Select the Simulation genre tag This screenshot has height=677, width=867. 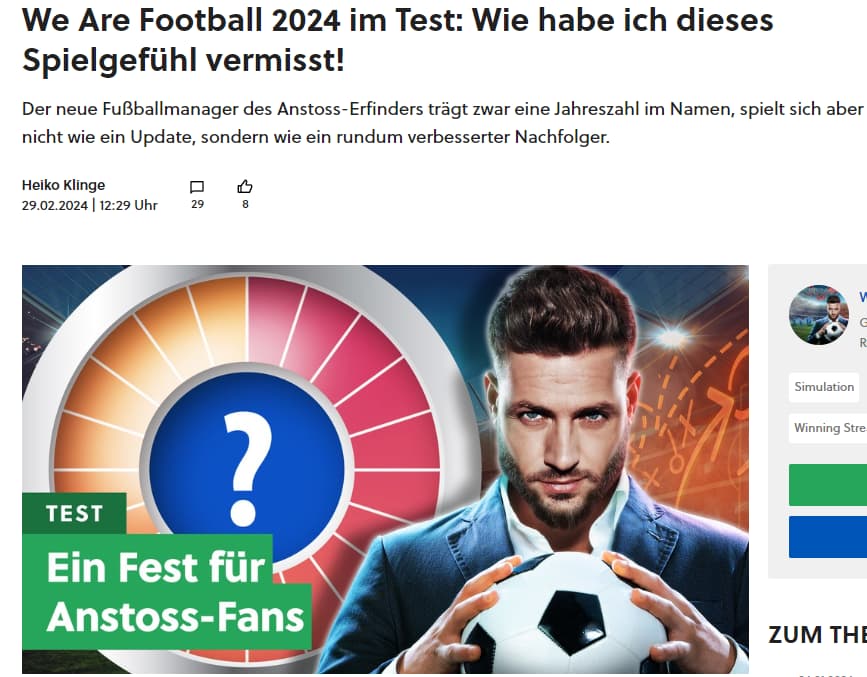824,387
